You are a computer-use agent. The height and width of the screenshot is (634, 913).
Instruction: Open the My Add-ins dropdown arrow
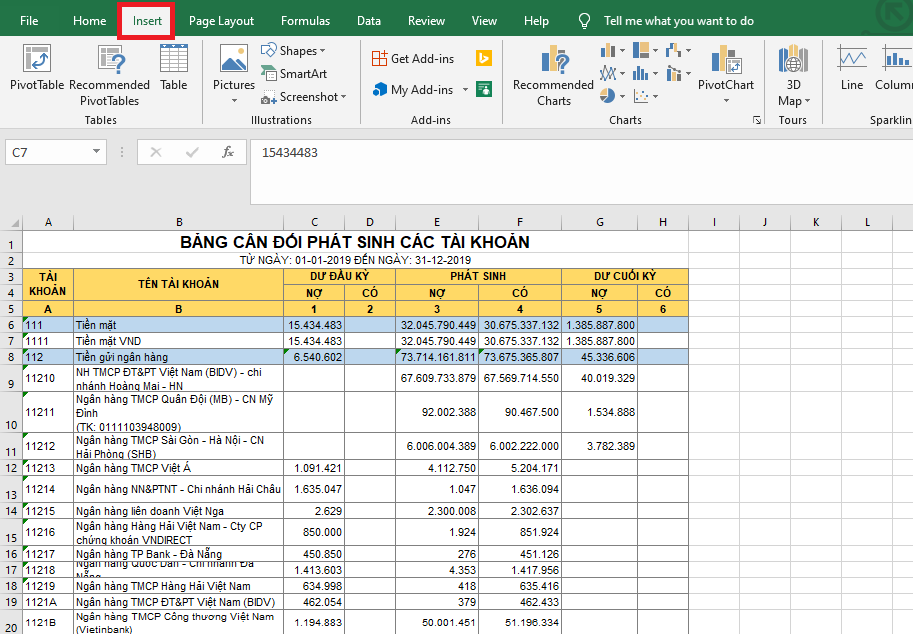coord(465,90)
